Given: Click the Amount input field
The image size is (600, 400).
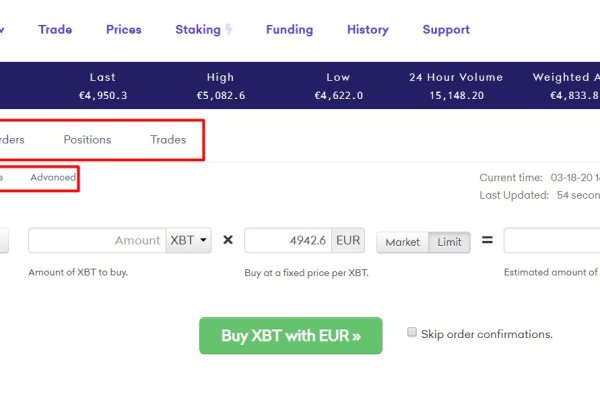Looking at the screenshot, I should 97,241.
